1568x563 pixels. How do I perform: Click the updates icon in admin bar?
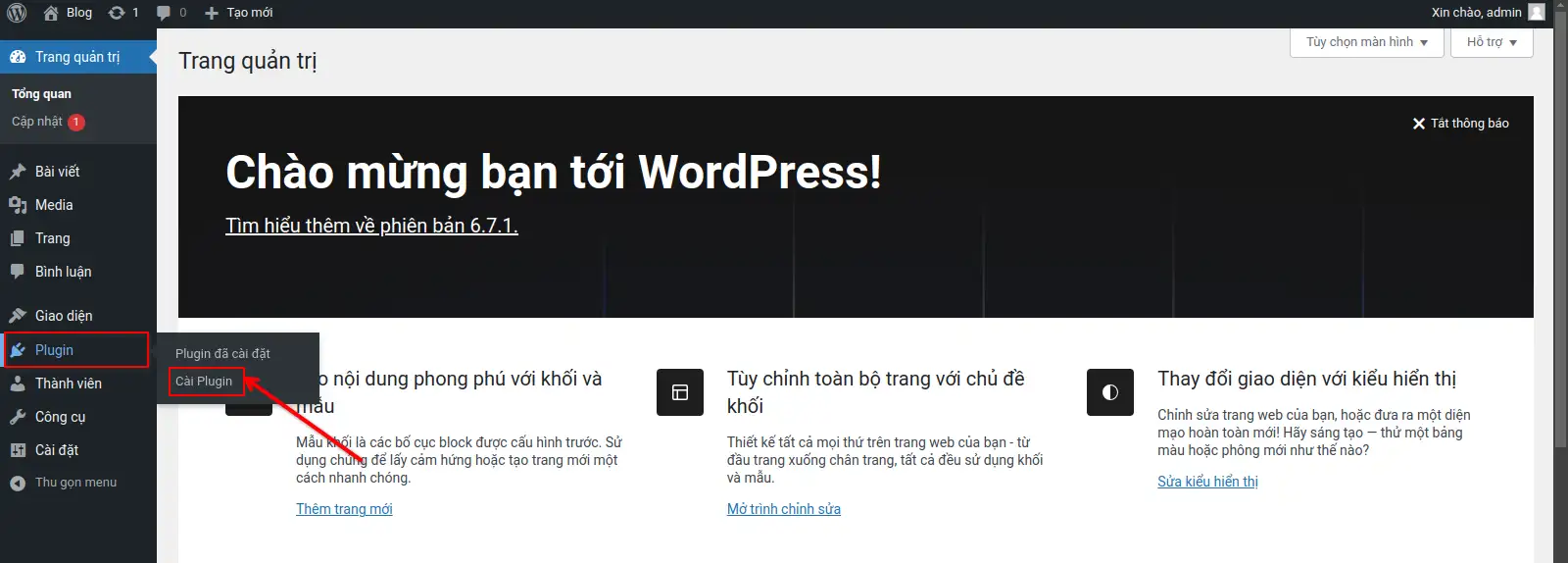coord(122,13)
